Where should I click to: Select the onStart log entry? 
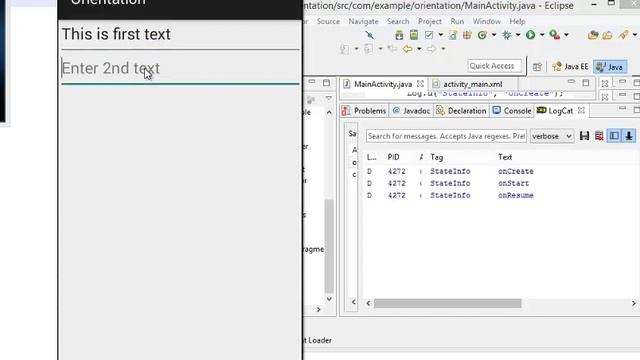(x=501, y=183)
